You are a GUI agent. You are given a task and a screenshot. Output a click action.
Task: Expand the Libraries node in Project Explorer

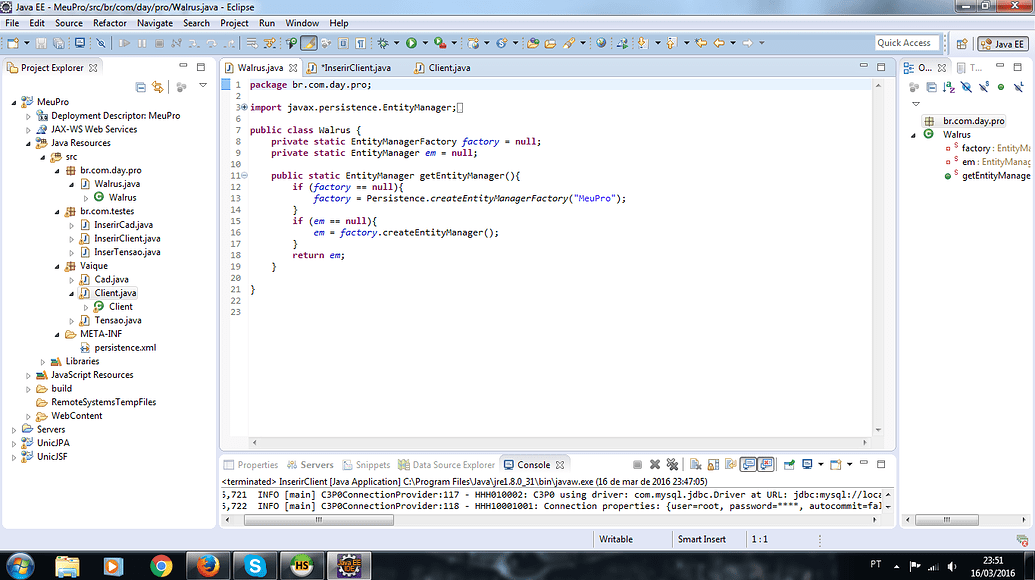(x=42, y=361)
